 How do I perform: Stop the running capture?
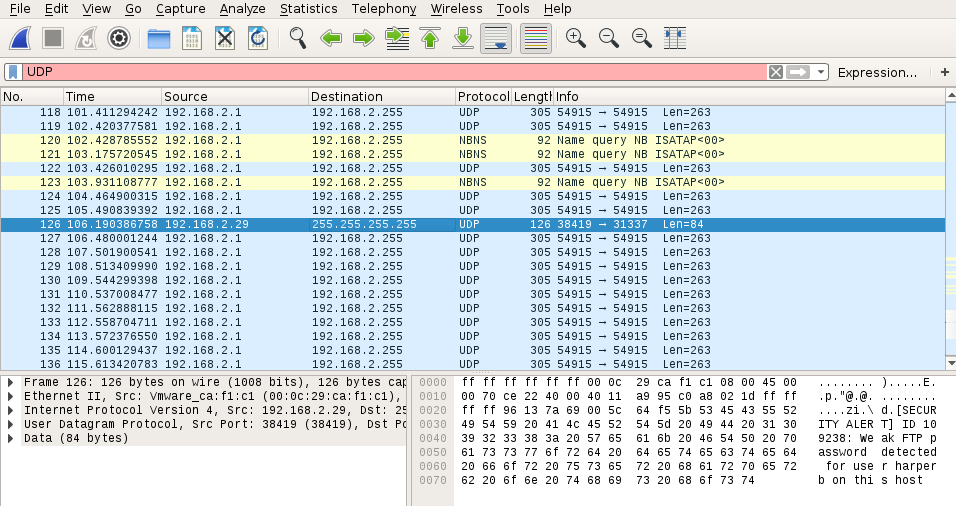pyautogui.click(x=53, y=38)
